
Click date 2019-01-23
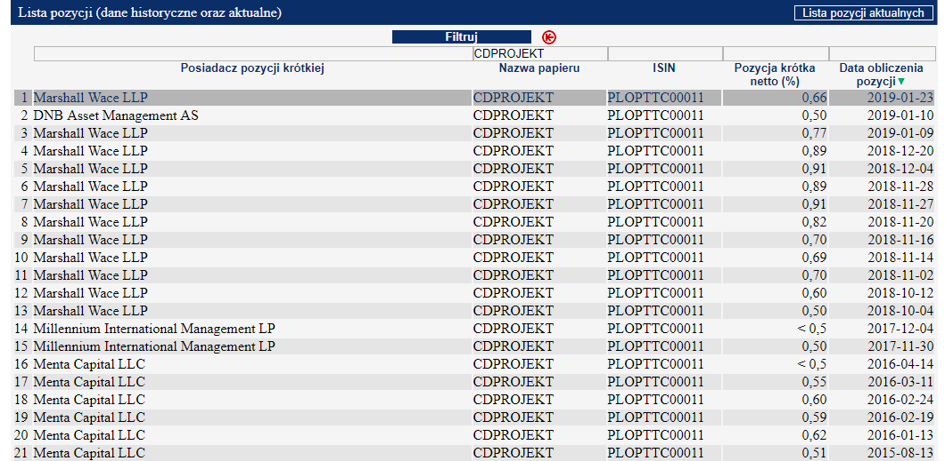900,98
